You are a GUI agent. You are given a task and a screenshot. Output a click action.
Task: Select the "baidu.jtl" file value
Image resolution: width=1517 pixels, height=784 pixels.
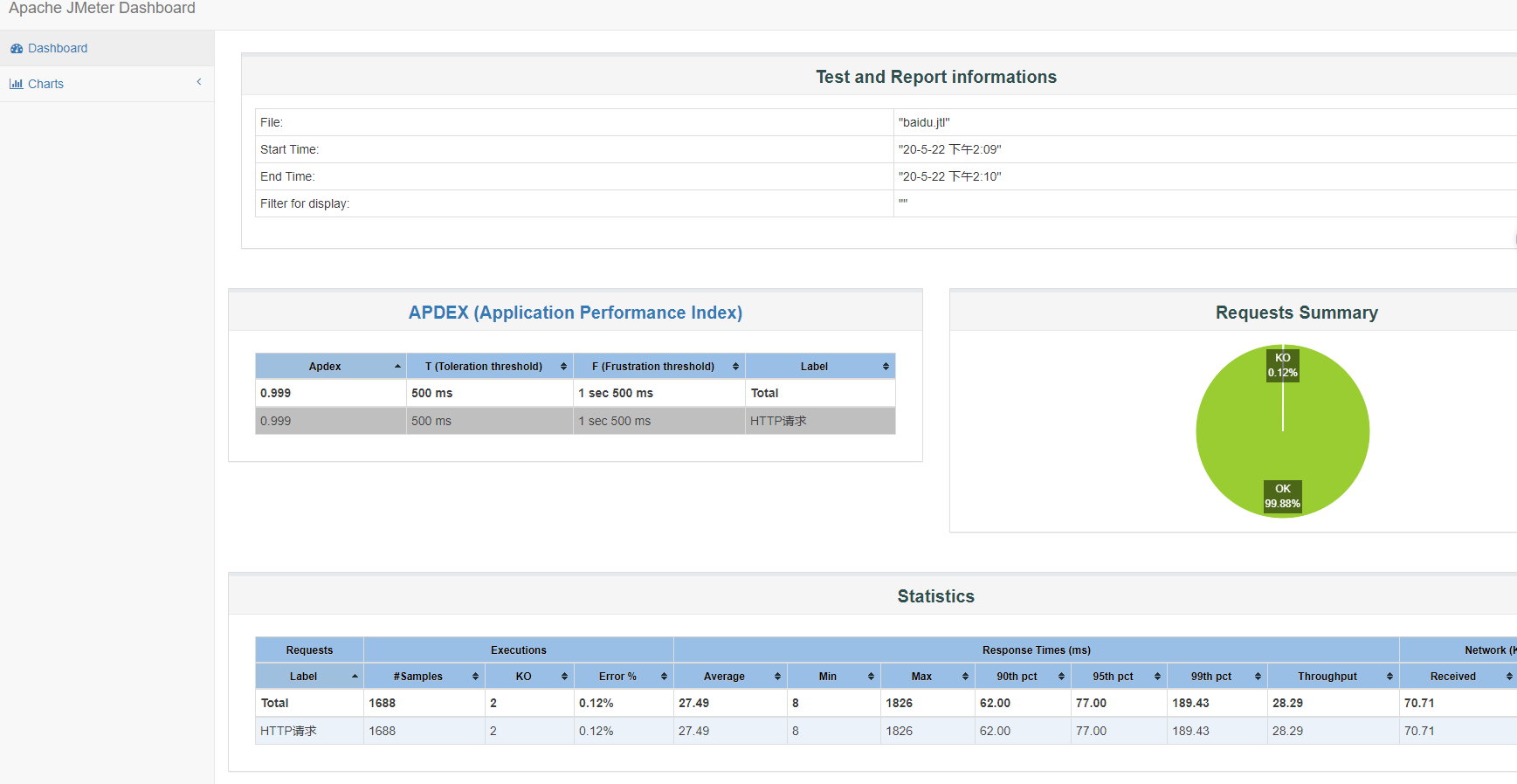(924, 122)
